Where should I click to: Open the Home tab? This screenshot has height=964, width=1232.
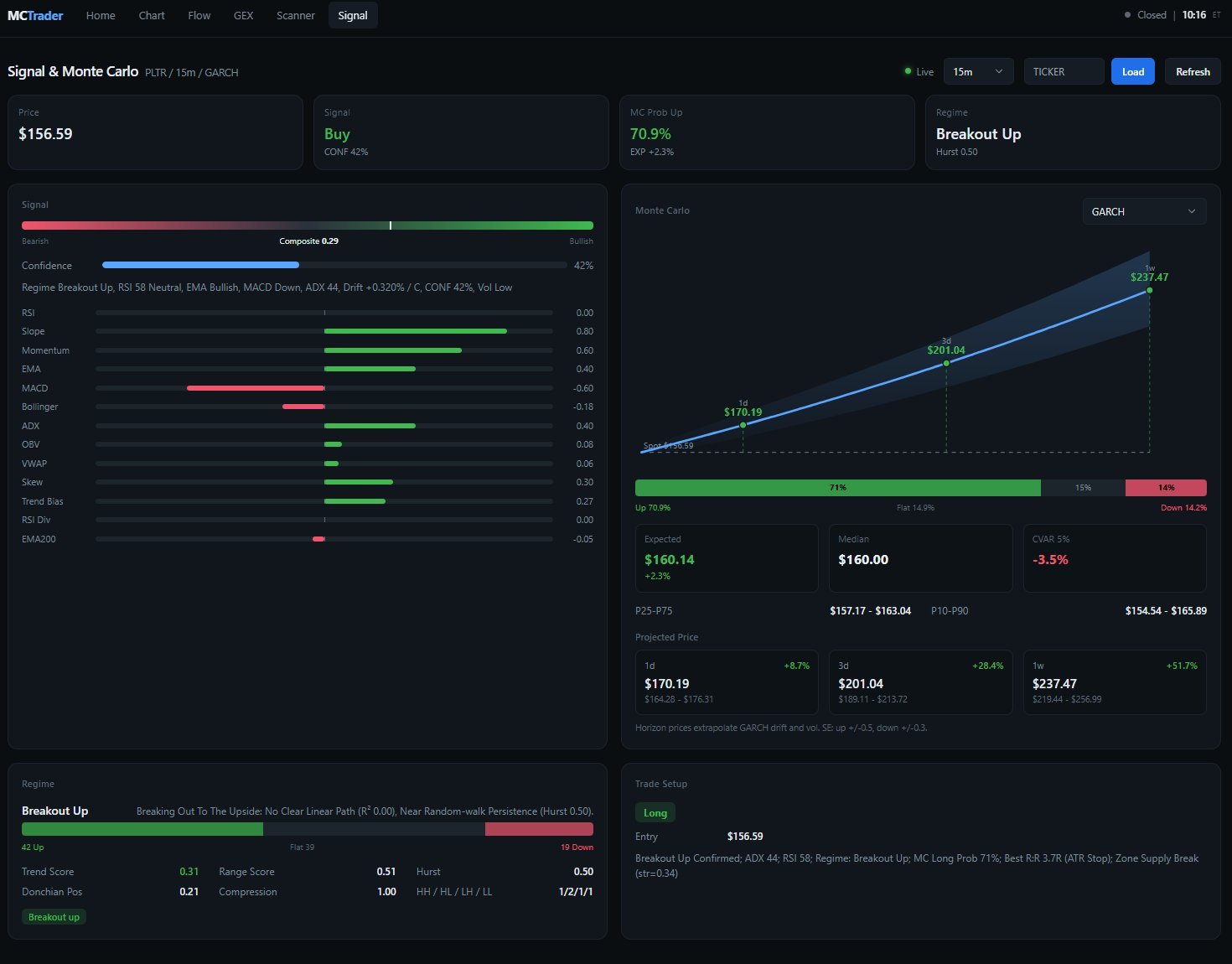pyautogui.click(x=101, y=15)
